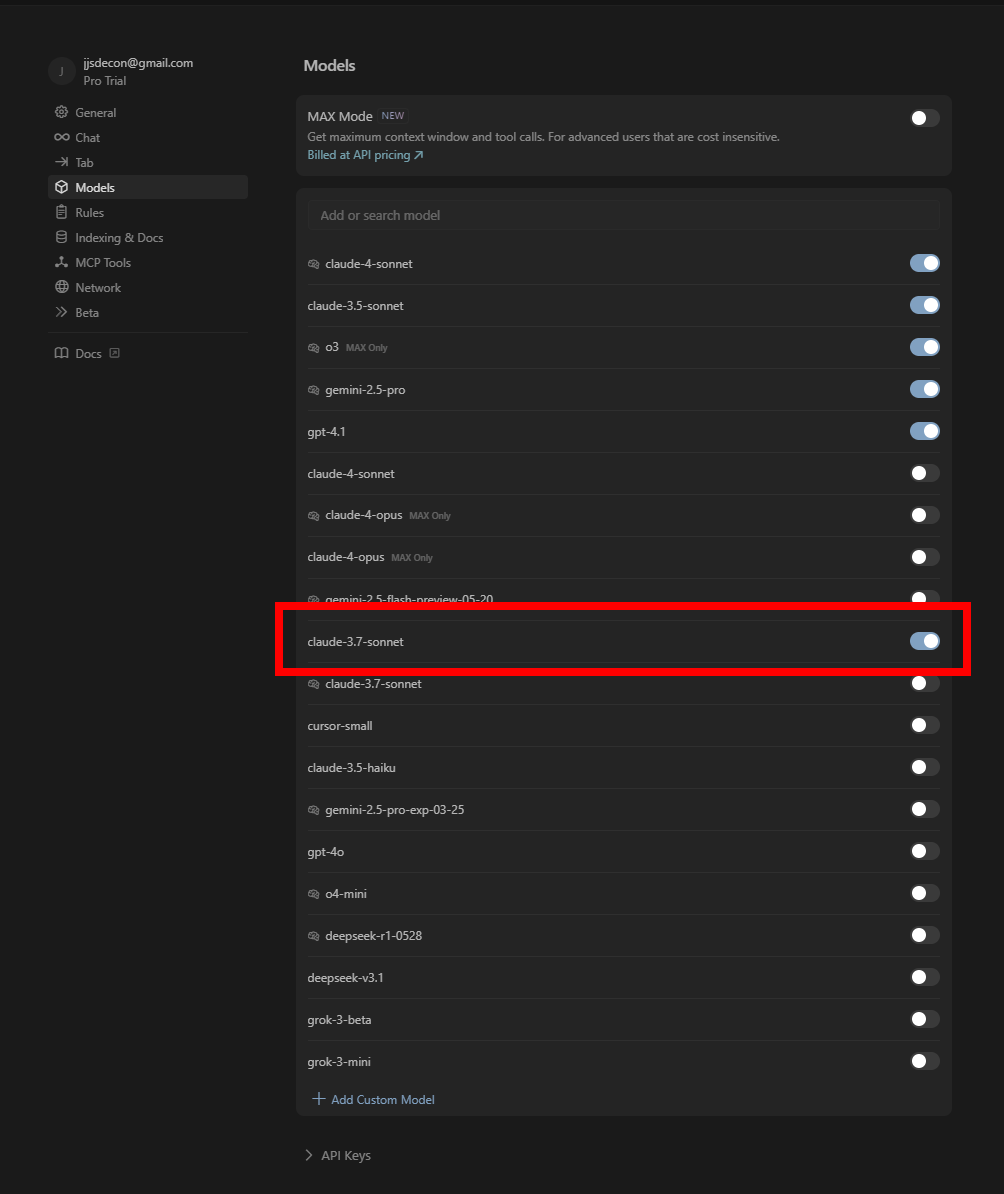The height and width of the screenshot is (1194, 1004).
Task: Click the cursor-small model name
Action: [x=340, y=726]
